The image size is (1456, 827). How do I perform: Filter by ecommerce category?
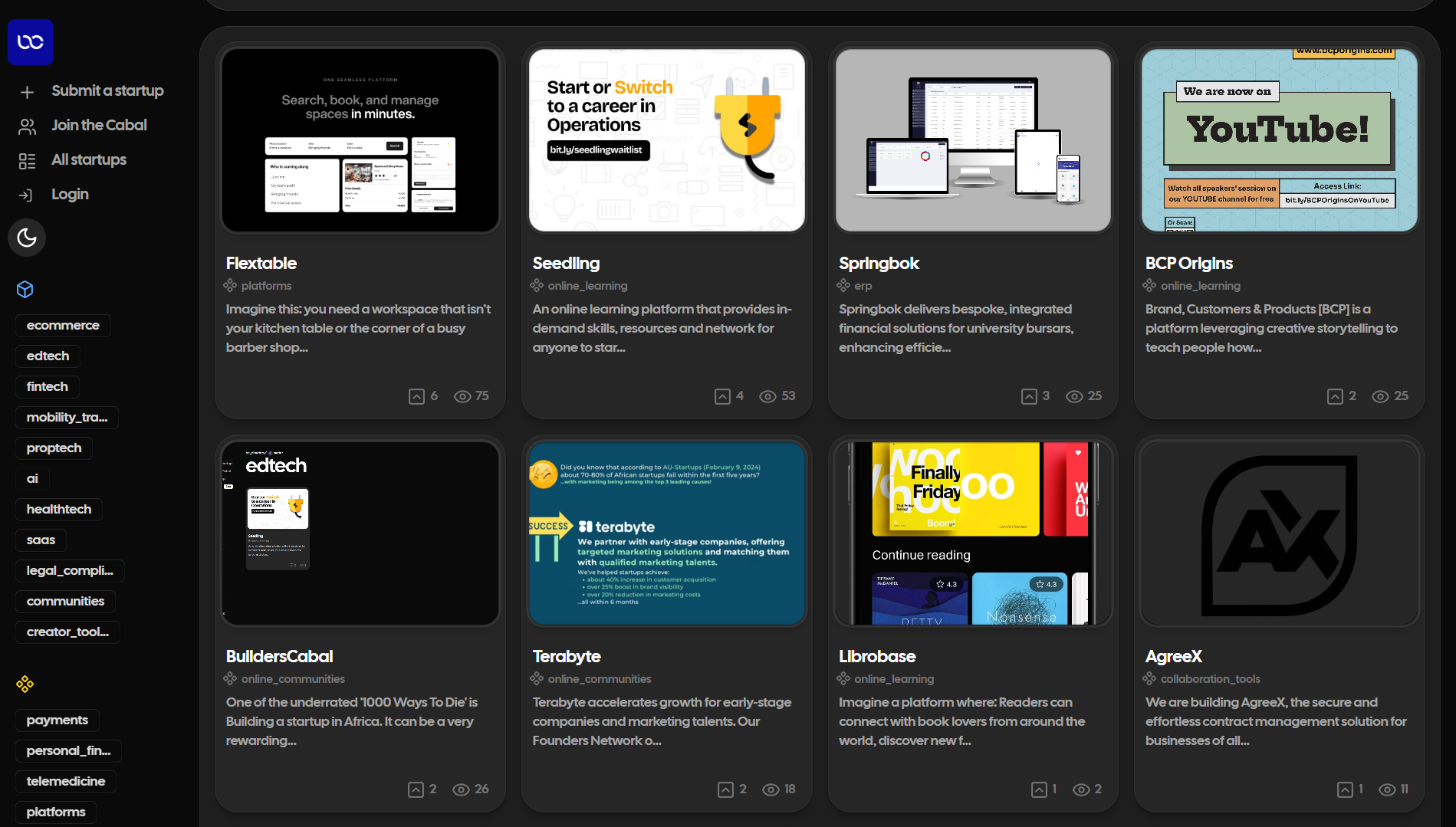(x=63, y=325)
